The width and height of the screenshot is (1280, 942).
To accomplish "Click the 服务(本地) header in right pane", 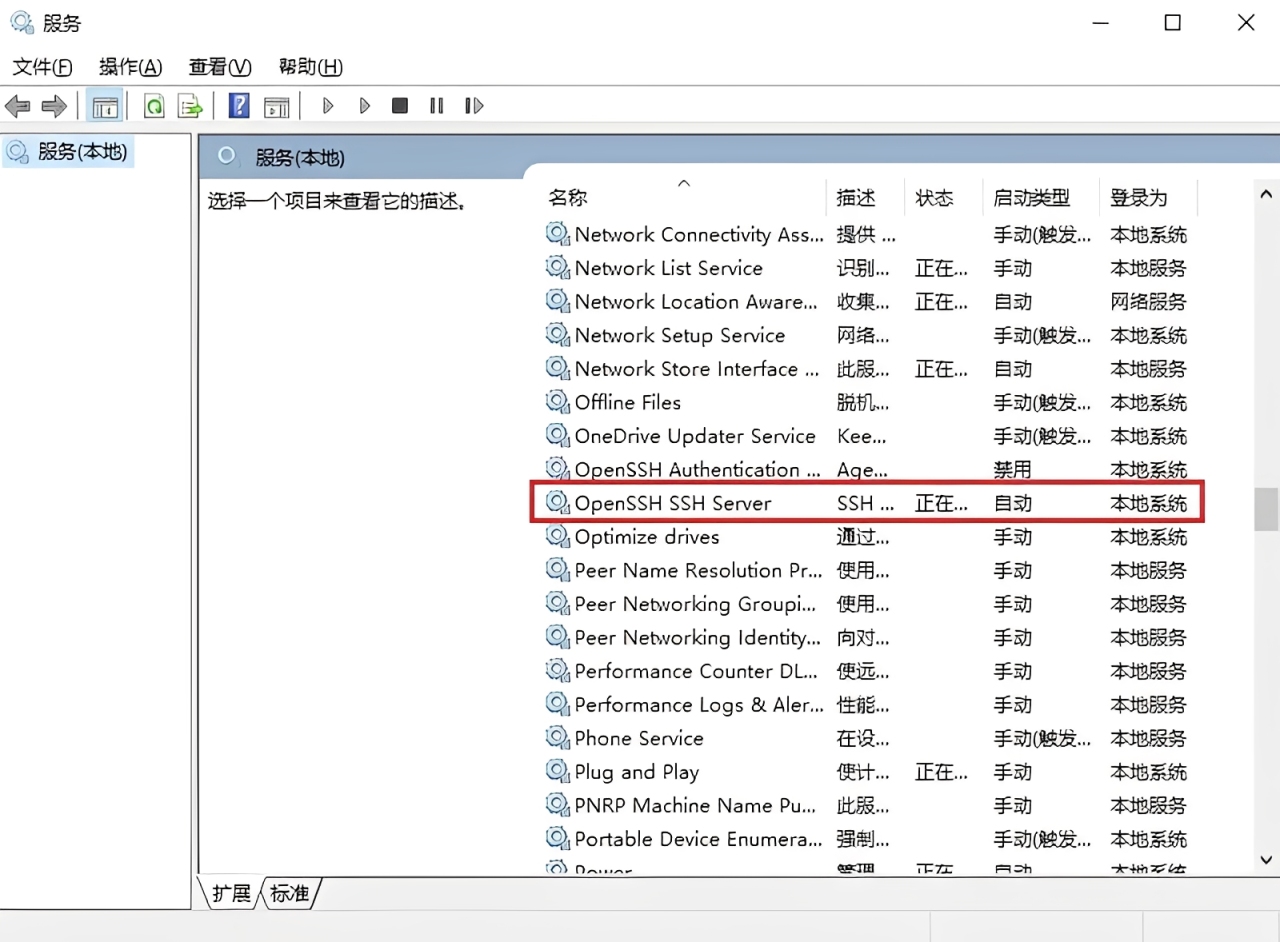I will tap(300, 158).
